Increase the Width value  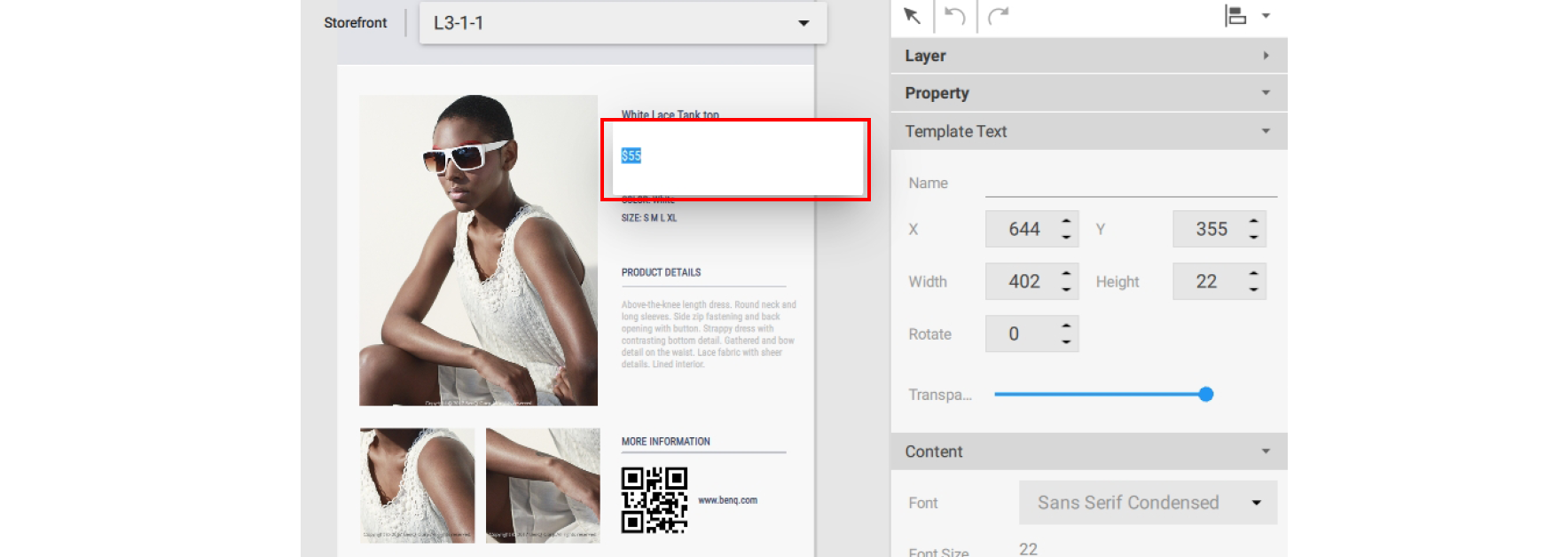pos(1066,273)
